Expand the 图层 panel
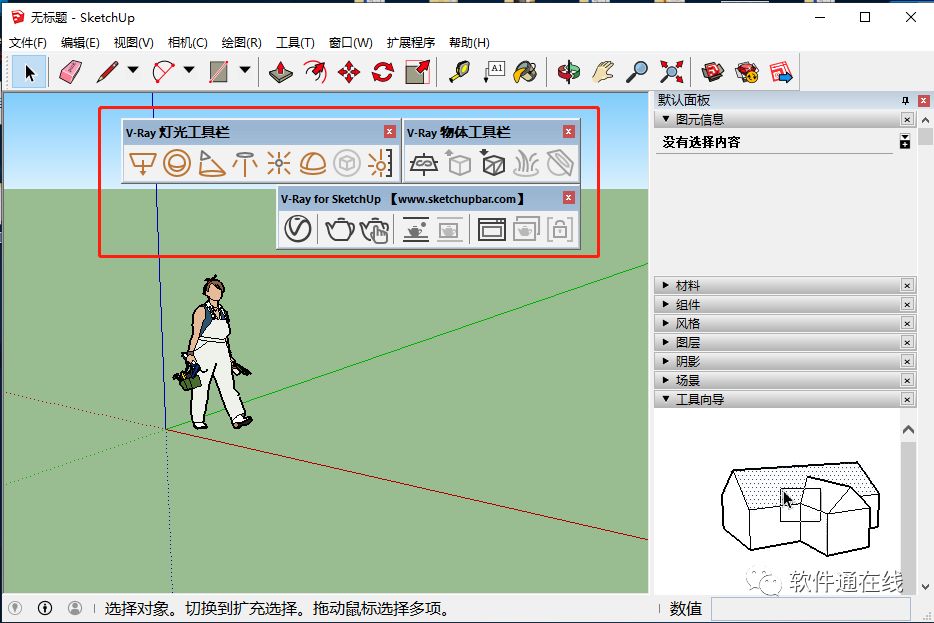 pyautogui.click(x=666, y=342)
